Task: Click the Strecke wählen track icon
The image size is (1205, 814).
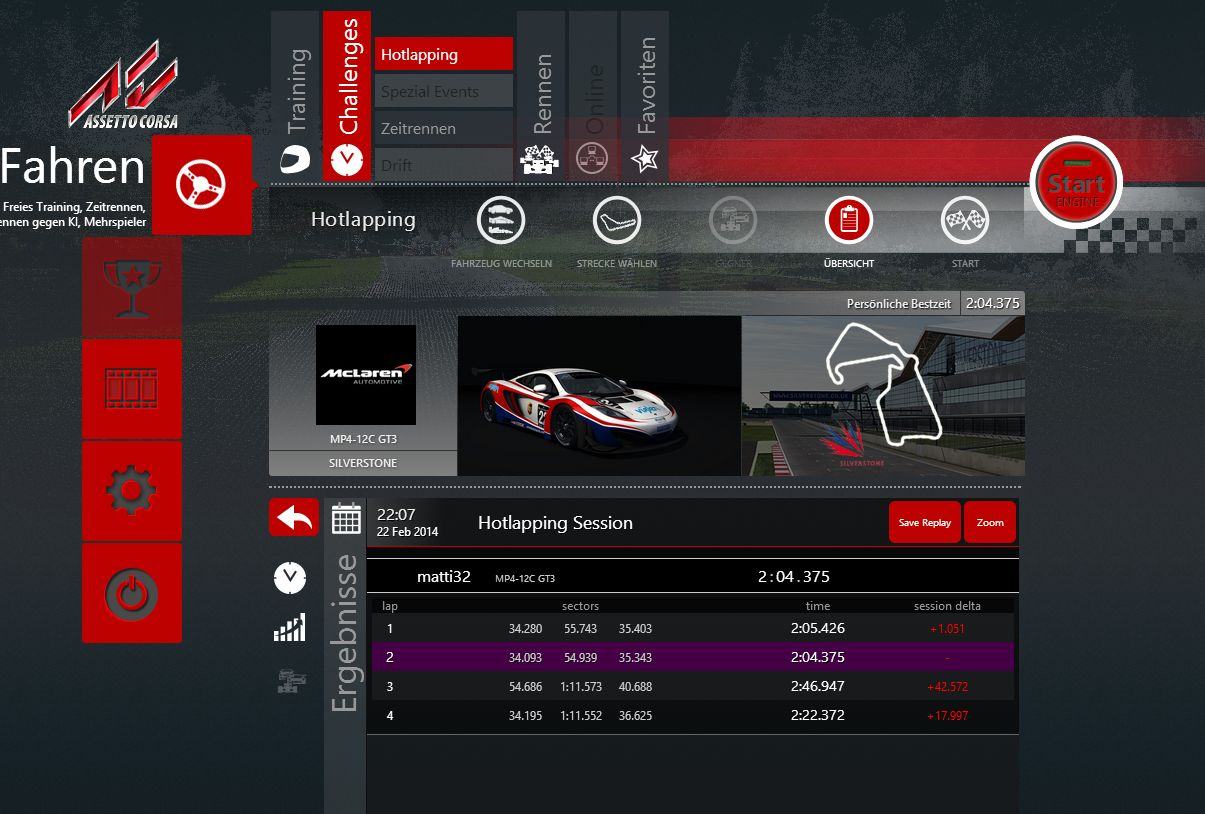Action: [617, 221]
